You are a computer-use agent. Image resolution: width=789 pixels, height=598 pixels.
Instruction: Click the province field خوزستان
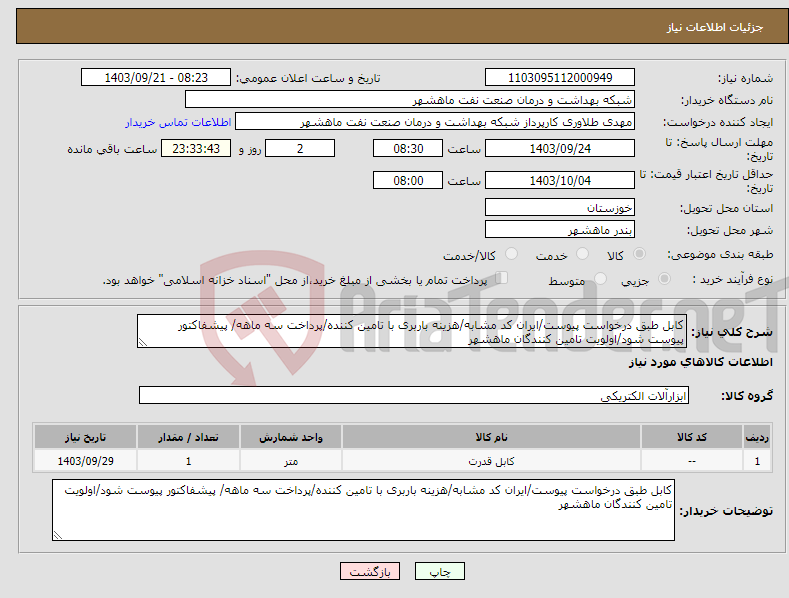click(x=560, y=207)
